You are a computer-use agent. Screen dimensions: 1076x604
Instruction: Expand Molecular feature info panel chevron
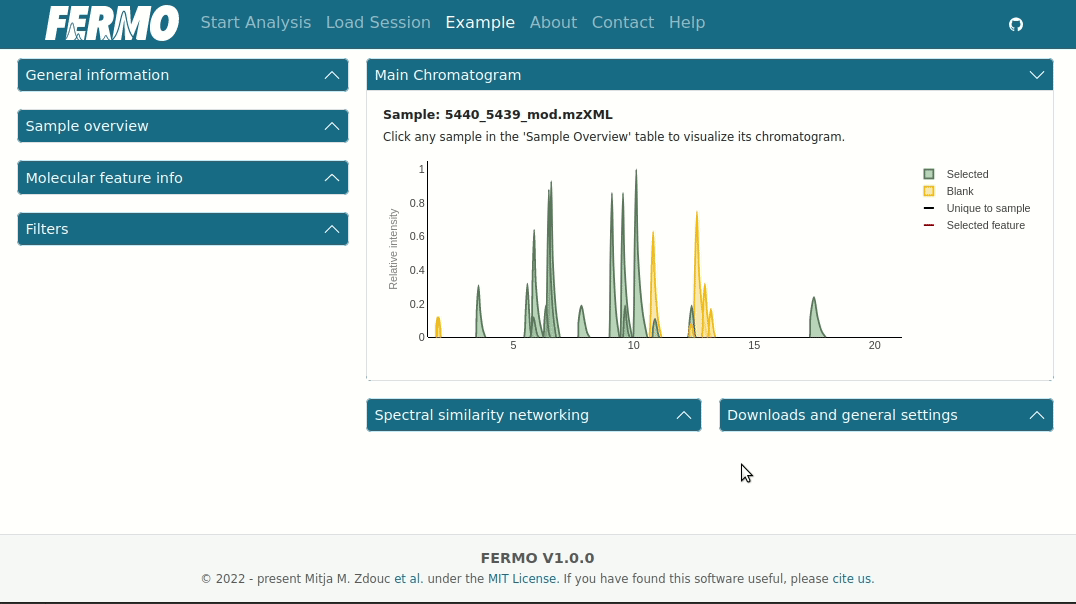[x=331, y=178]
